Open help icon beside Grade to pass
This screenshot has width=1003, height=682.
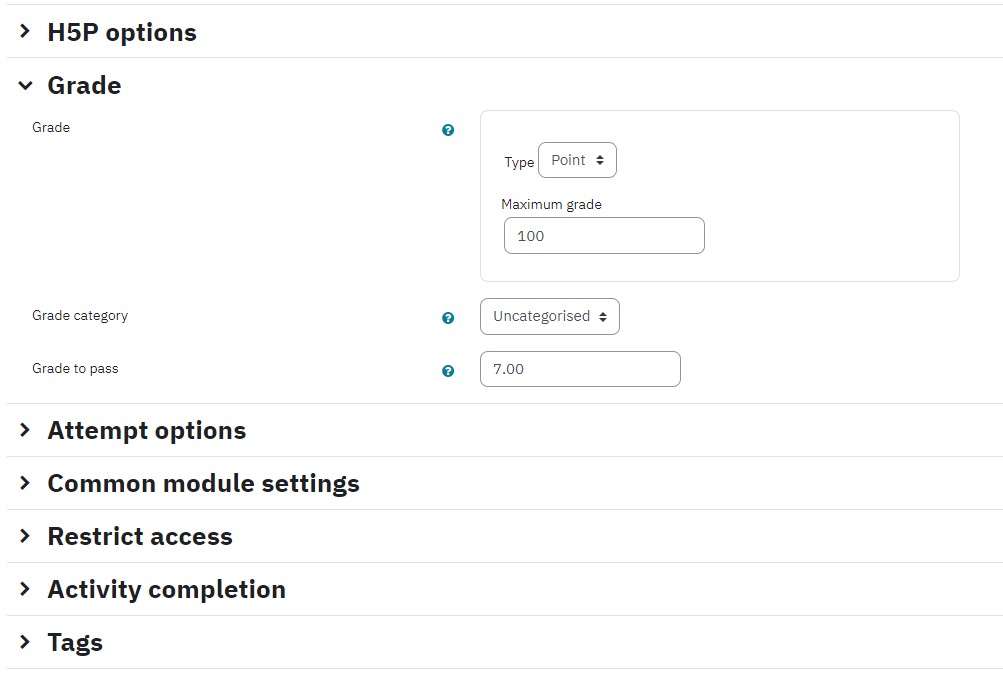448,371
